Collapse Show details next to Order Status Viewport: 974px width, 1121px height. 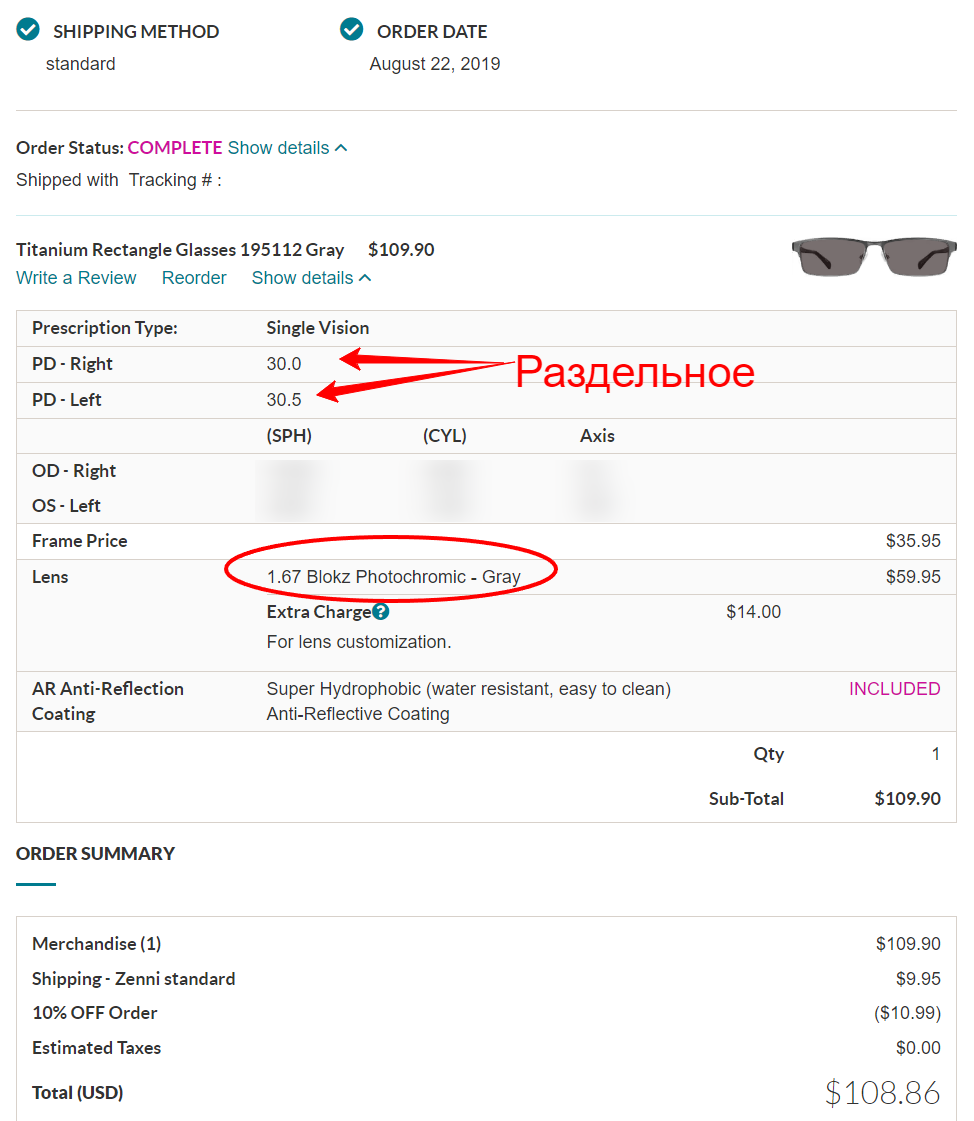pyautogui.click(x=288, y=148)
